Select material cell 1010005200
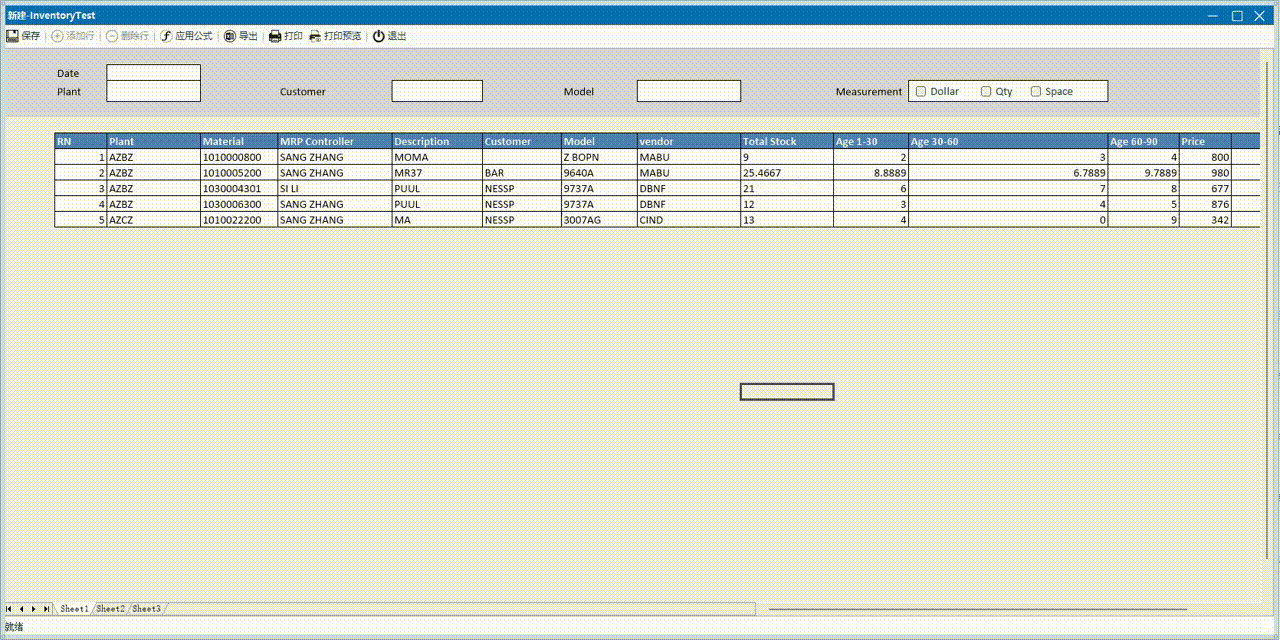Image resolution: width=1280 pixels, height=640 pixels. [239, 173]
